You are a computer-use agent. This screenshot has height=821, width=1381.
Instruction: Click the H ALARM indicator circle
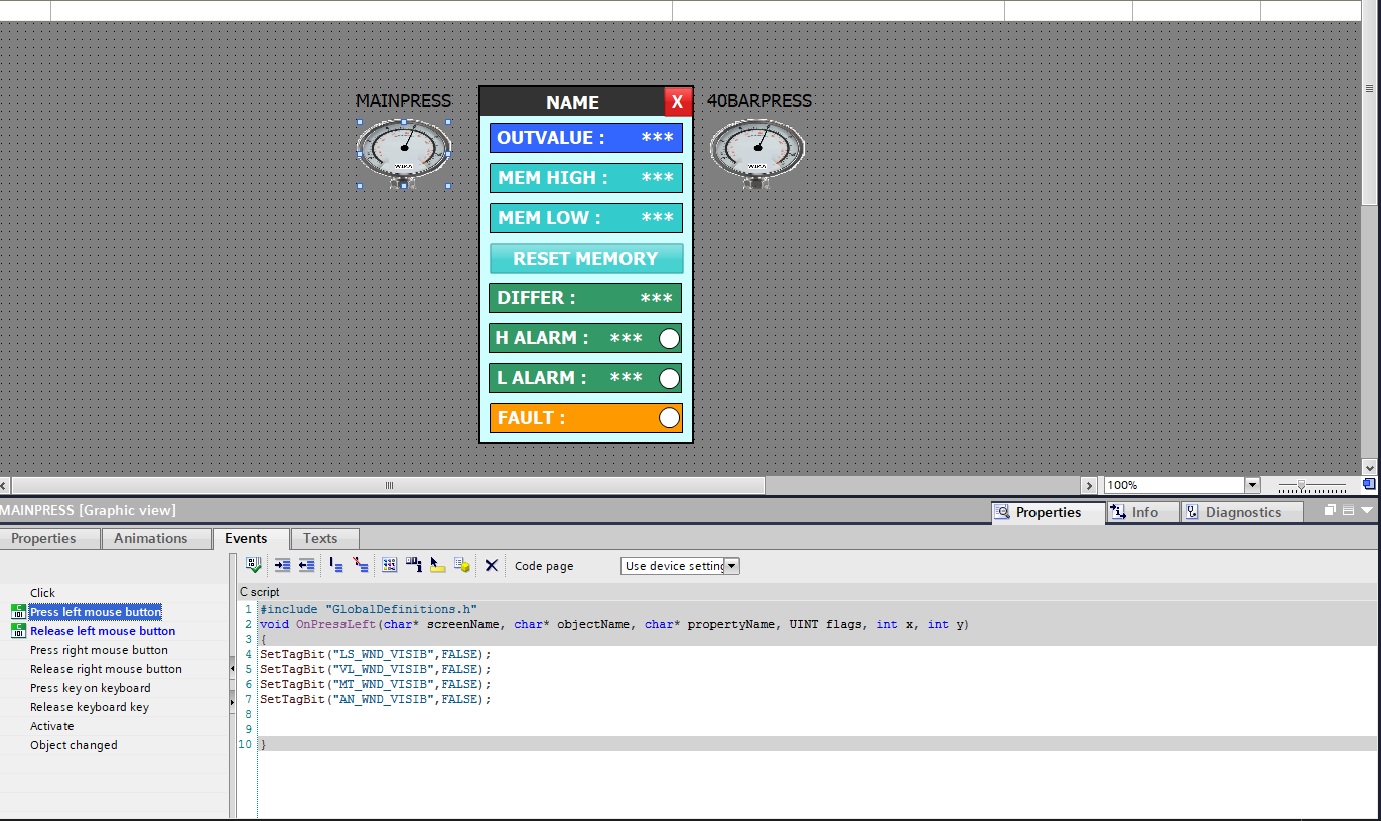pos(669,338)
